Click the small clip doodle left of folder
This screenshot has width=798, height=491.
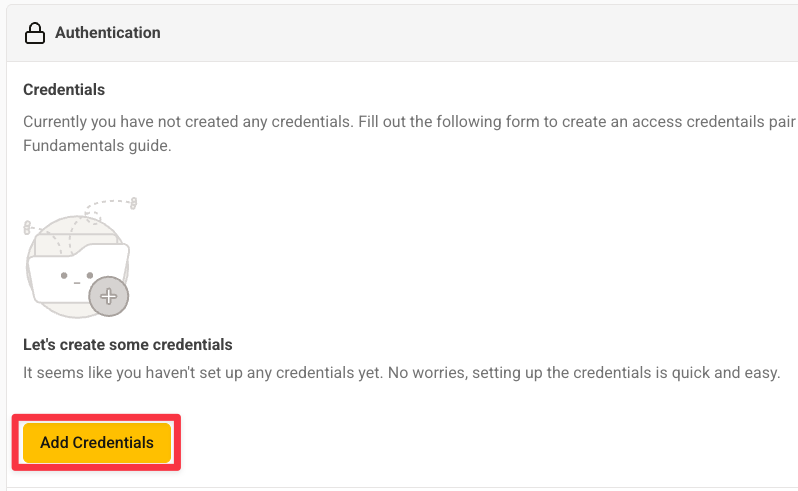tap(28, 228)
